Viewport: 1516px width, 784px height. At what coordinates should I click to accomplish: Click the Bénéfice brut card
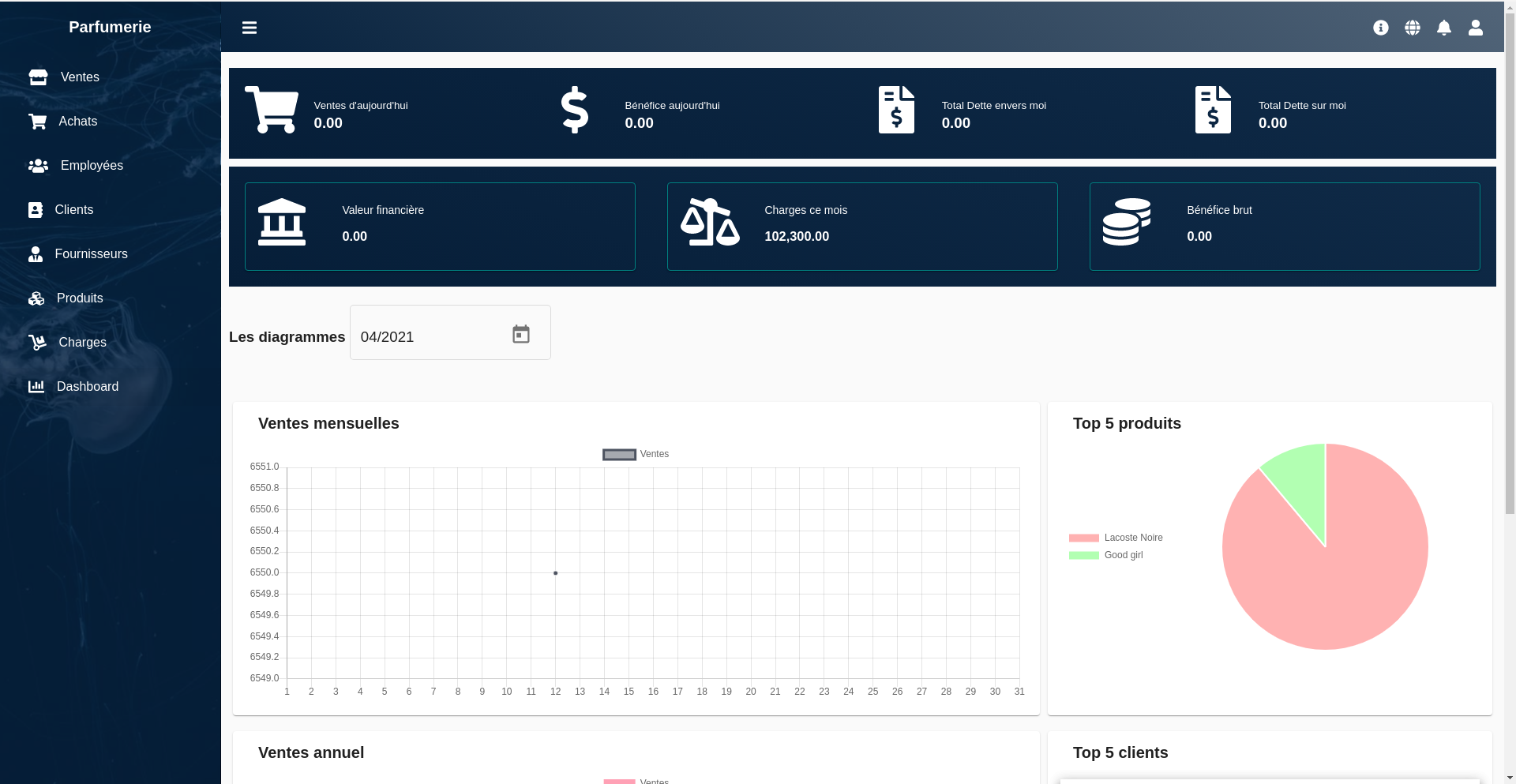tap(1285, 227)
